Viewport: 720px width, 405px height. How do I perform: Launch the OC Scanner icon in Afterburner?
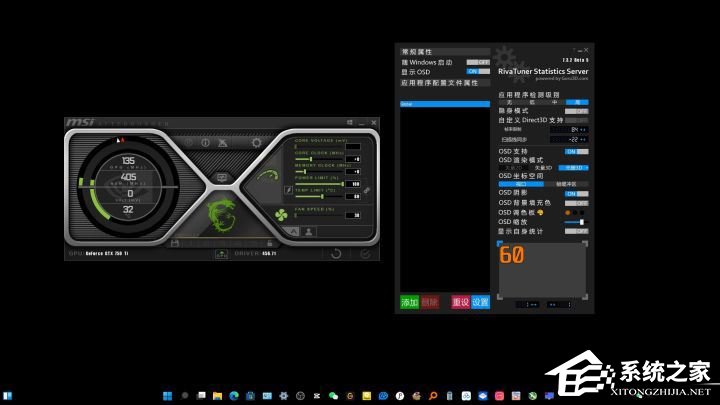[x=223, y=143]
